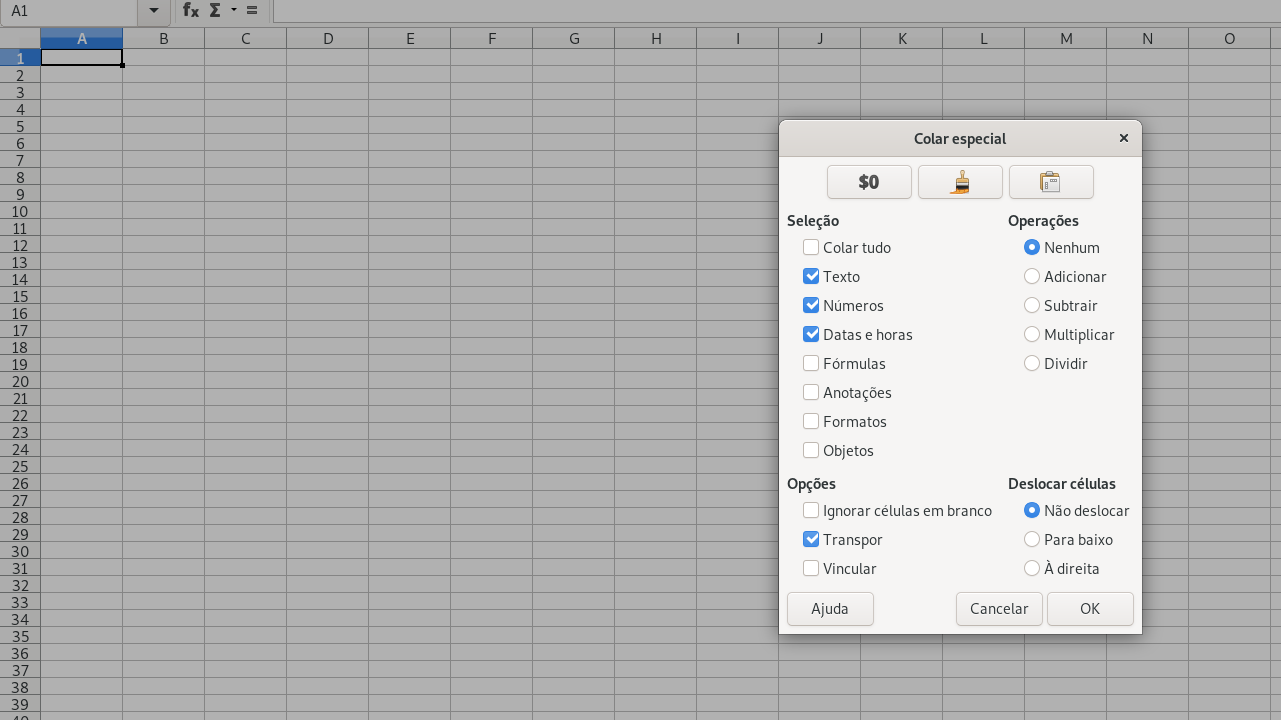The width and height of the screenshot is (1281, 720).
Task: Click cell A1 in the spreadsheet
Action: [81, 58]
